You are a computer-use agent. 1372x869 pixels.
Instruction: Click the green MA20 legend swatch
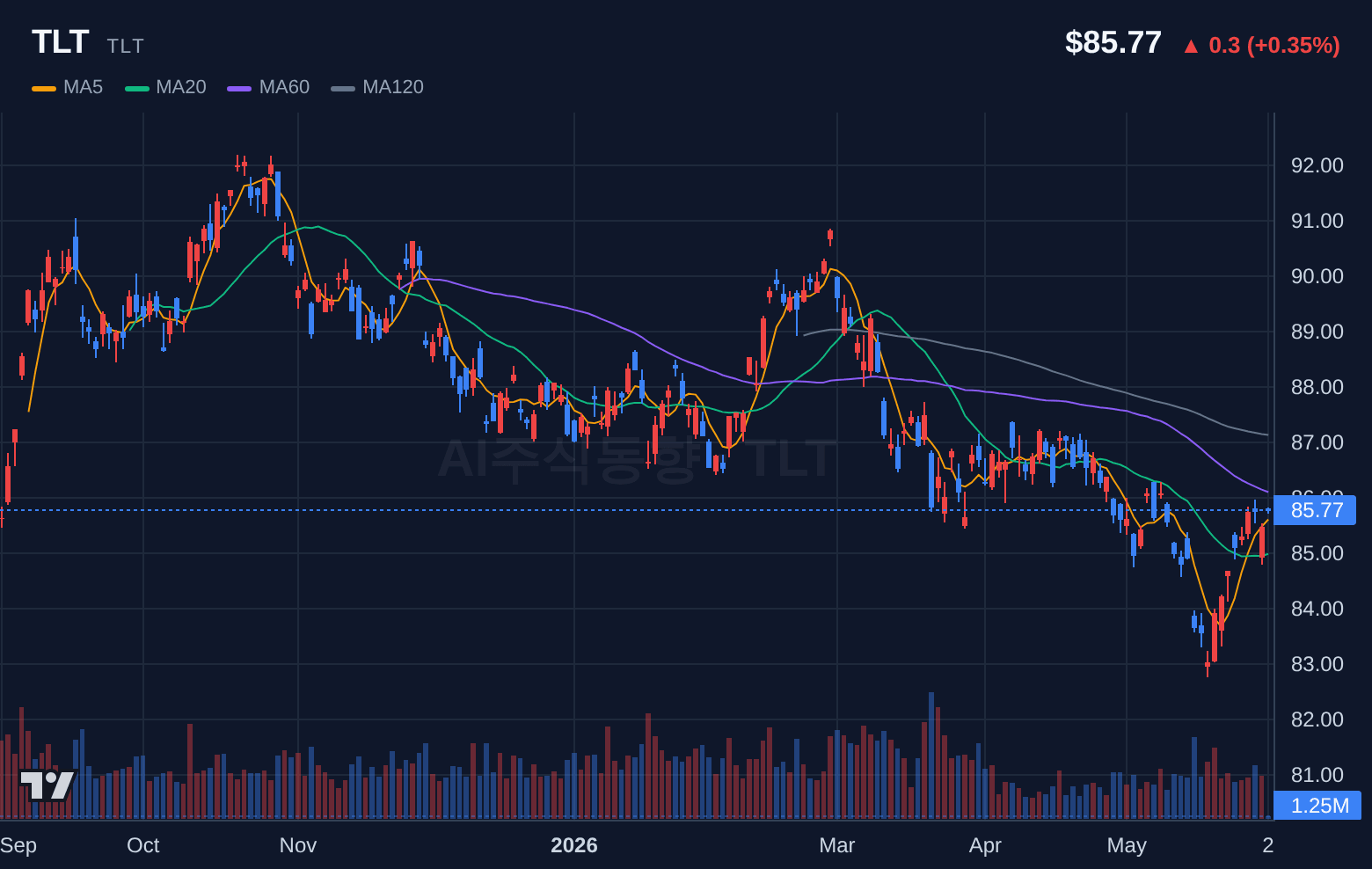(137, 88)
